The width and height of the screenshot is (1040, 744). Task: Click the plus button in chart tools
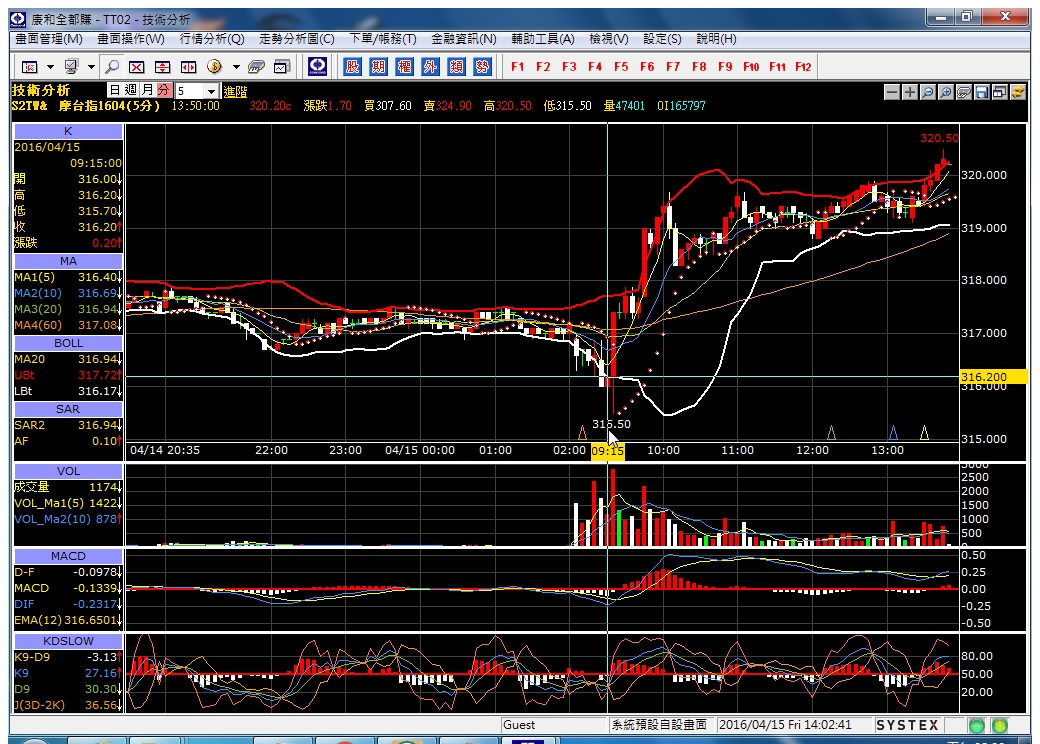point(910,92)
